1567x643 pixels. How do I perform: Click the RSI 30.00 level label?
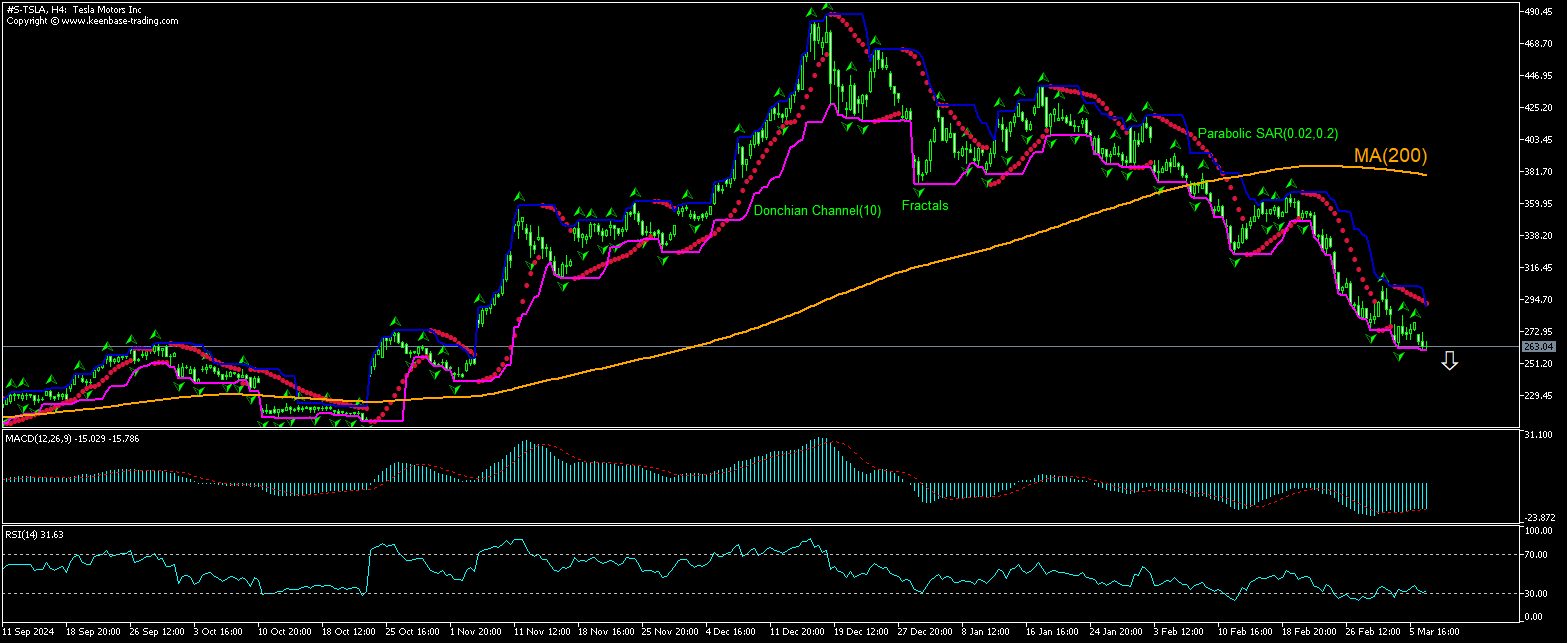click(x=1537, y=594)
